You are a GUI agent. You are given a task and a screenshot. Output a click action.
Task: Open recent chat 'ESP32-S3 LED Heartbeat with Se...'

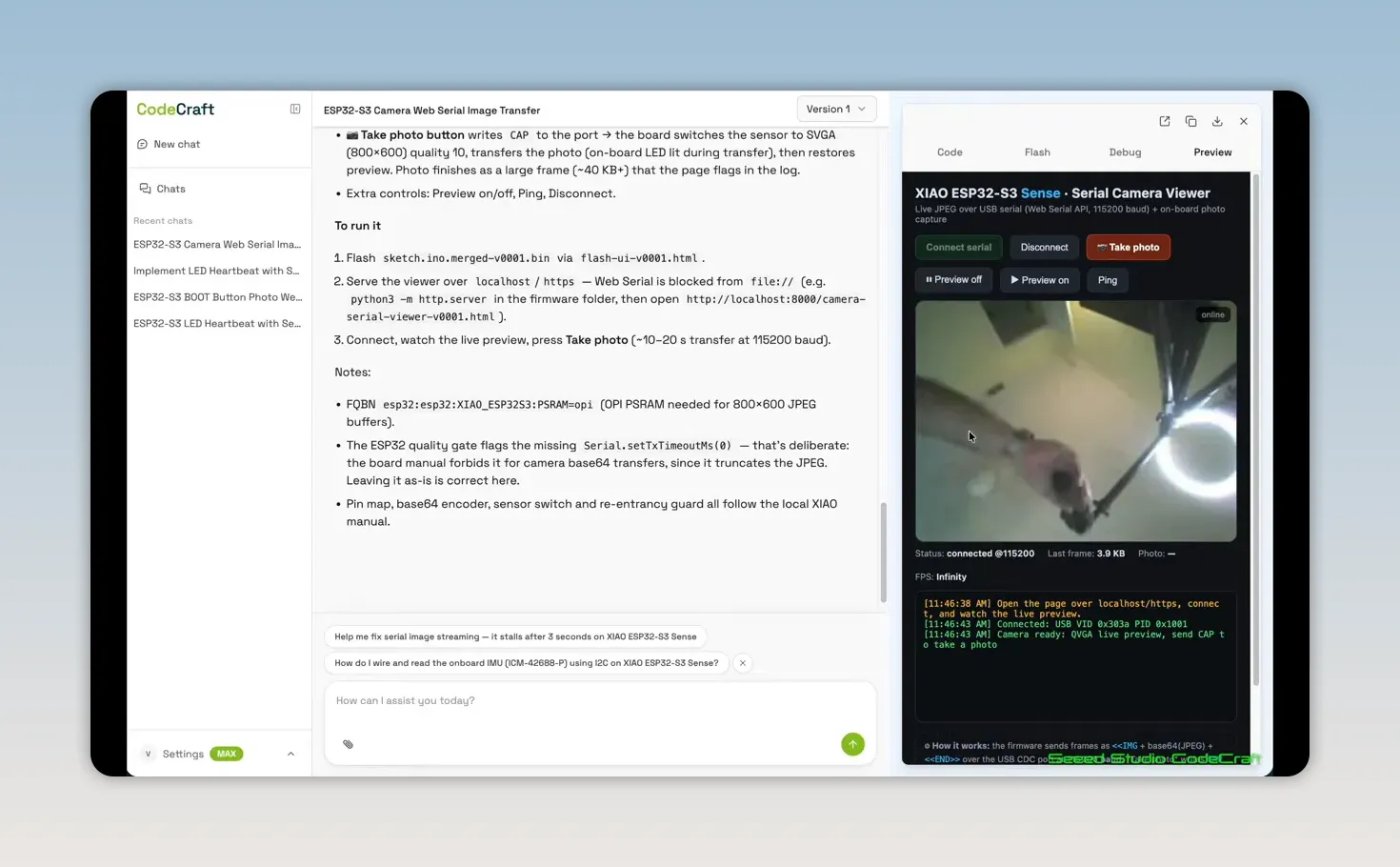[x=217, y=324]
